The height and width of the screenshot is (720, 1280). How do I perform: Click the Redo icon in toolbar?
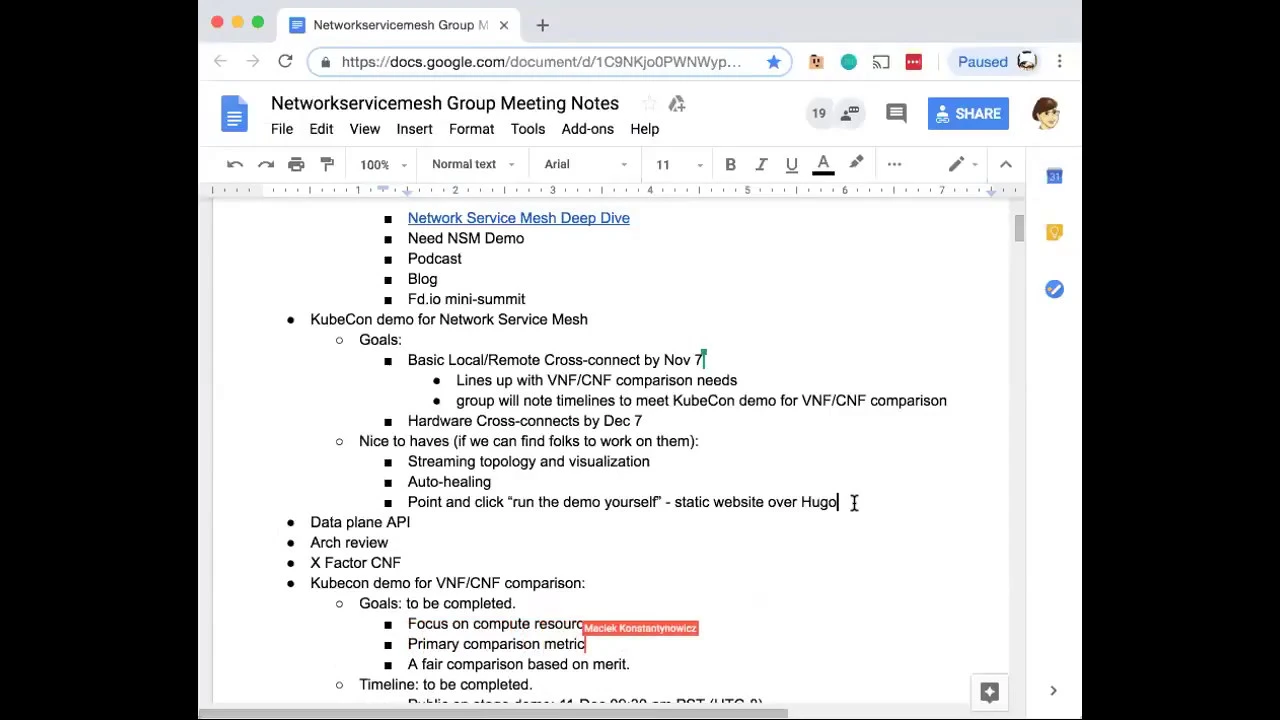tap(266, 164)
